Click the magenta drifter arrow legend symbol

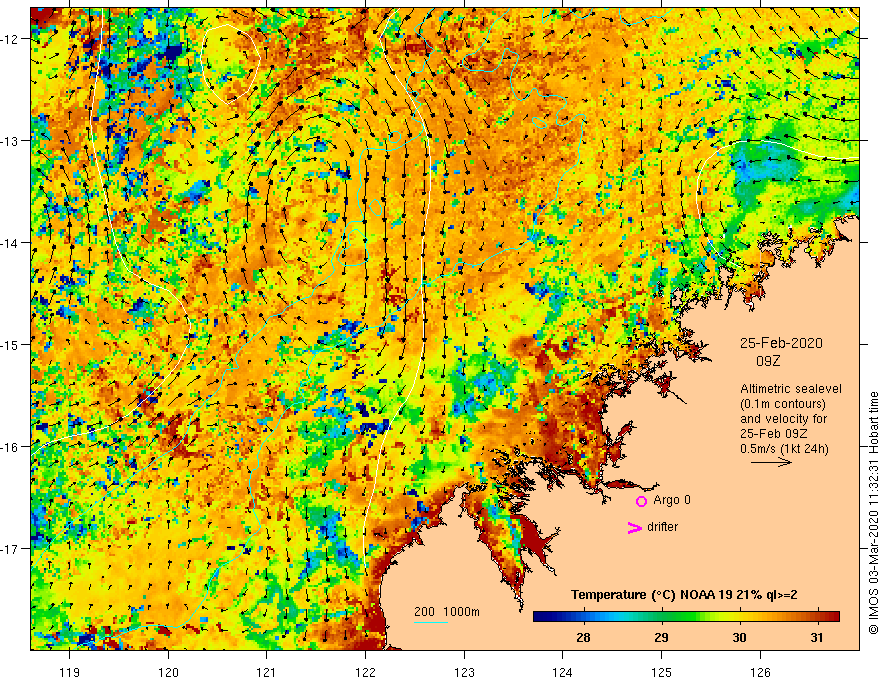[x=635, y=528]
